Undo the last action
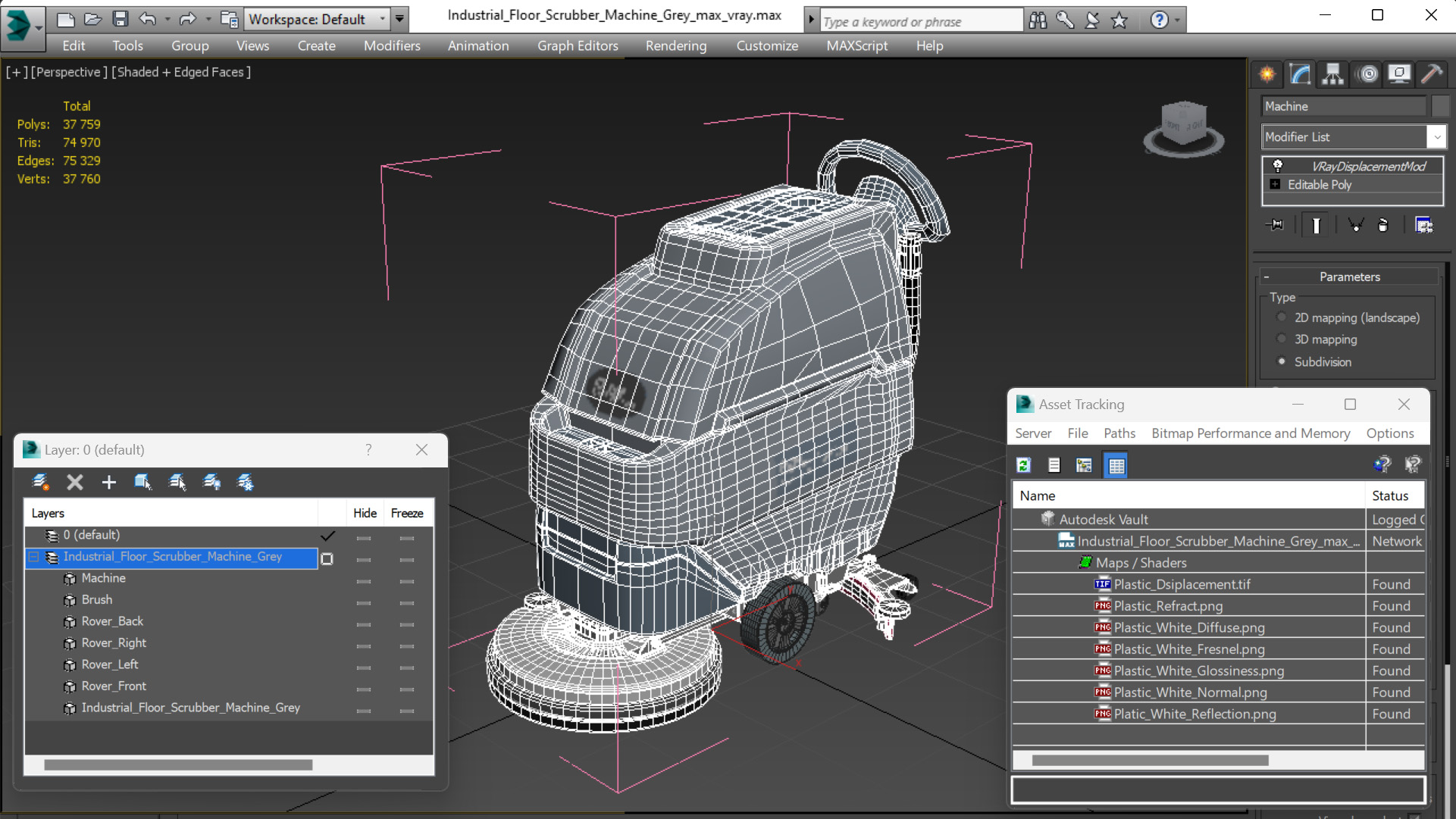This screenshot has height=819, width=1456. coord(148,19)
